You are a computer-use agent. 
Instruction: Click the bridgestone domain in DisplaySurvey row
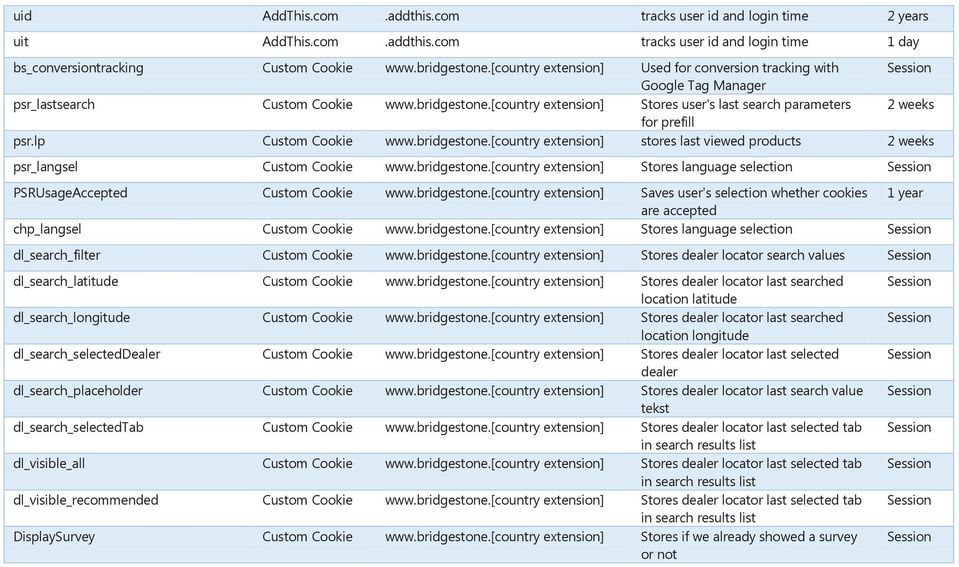[x=494, y=538]
